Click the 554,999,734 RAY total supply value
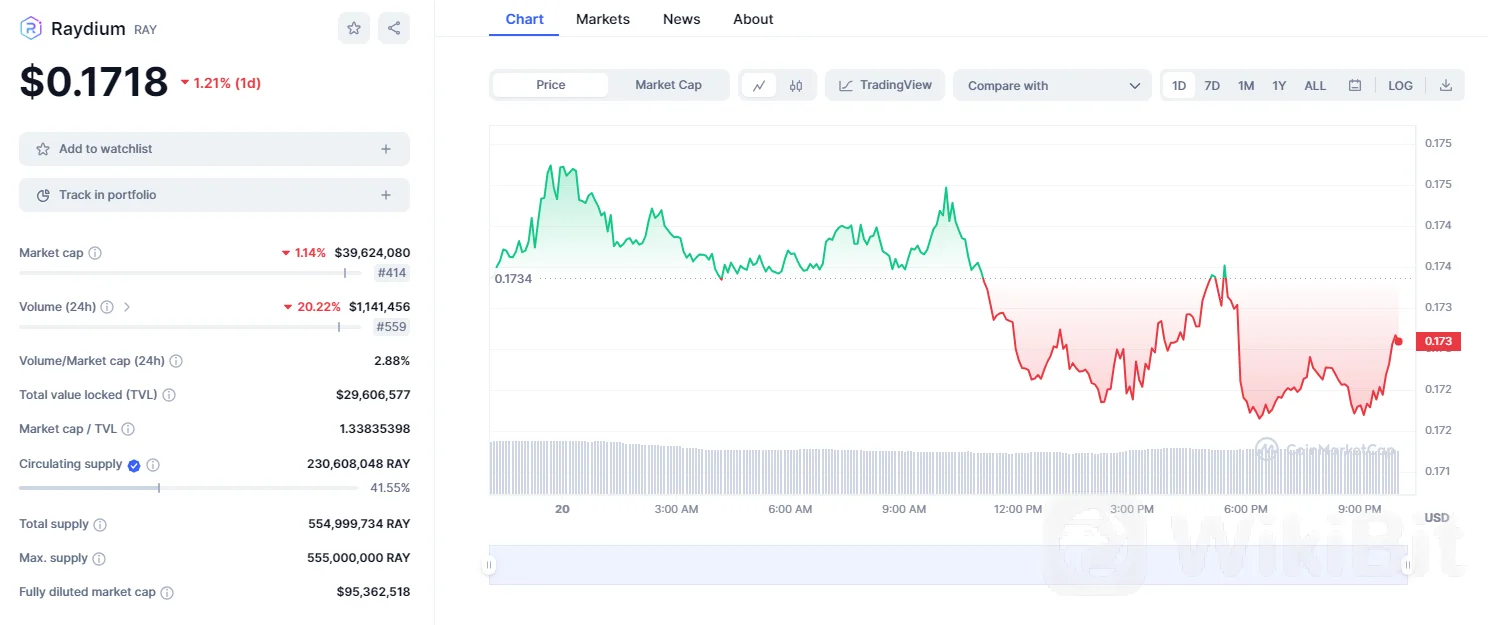This screenshot has height=625, width=1488. (359, 524)
